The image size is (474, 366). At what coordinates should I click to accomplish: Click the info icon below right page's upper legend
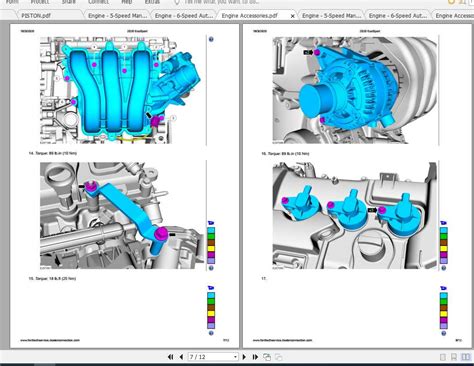tap(443, 268)
